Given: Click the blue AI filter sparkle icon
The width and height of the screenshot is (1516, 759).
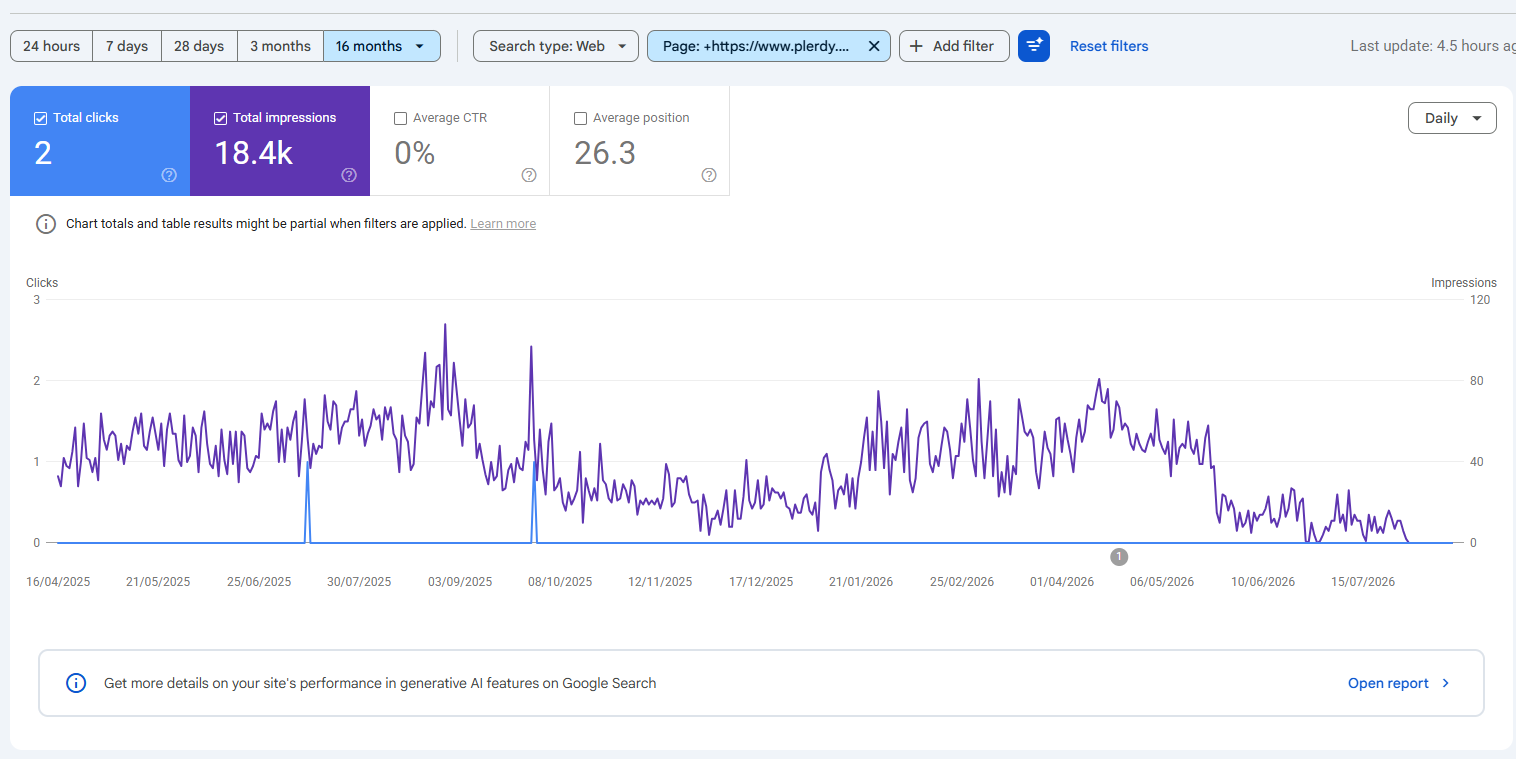Looking at the screenshot, I should pyautogui.click(x=1034, y=46).
